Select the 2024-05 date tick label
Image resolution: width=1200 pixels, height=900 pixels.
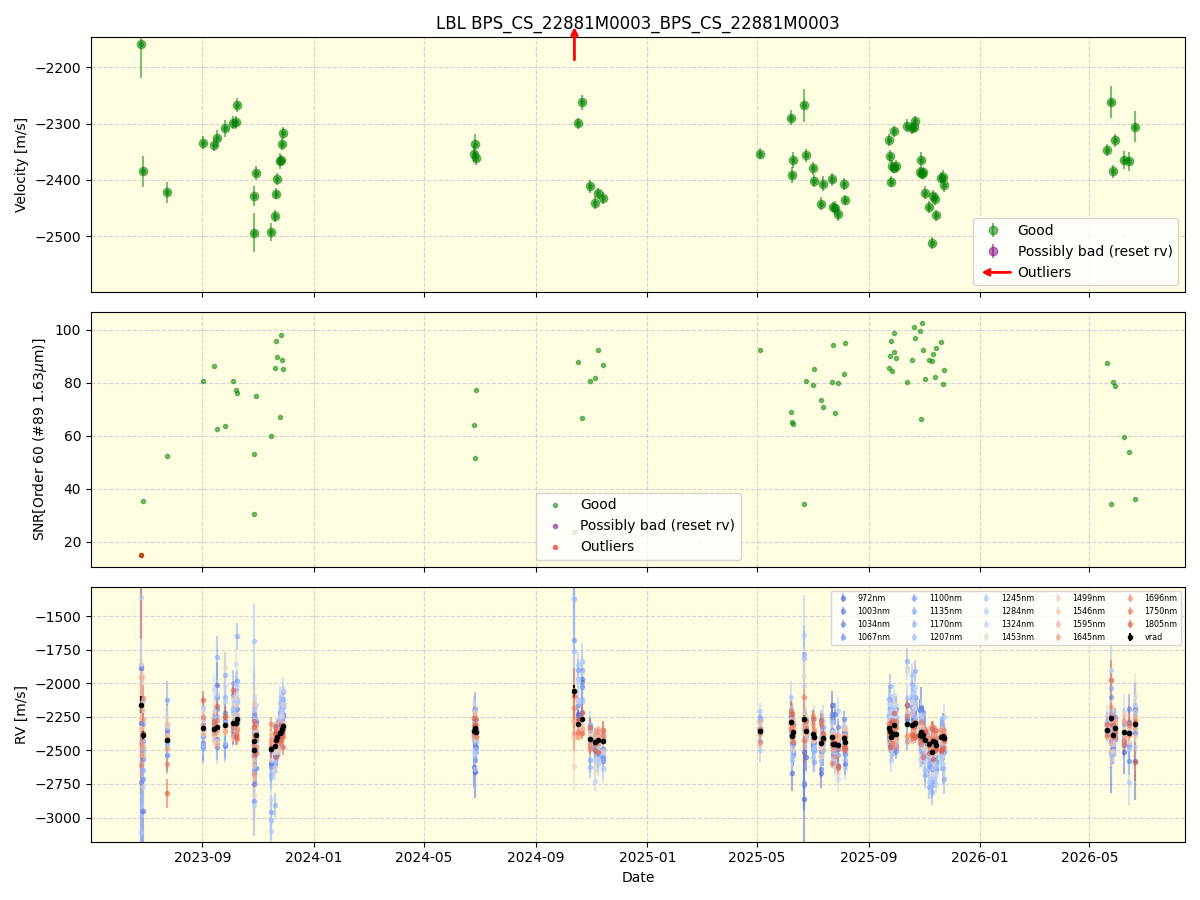424,857
